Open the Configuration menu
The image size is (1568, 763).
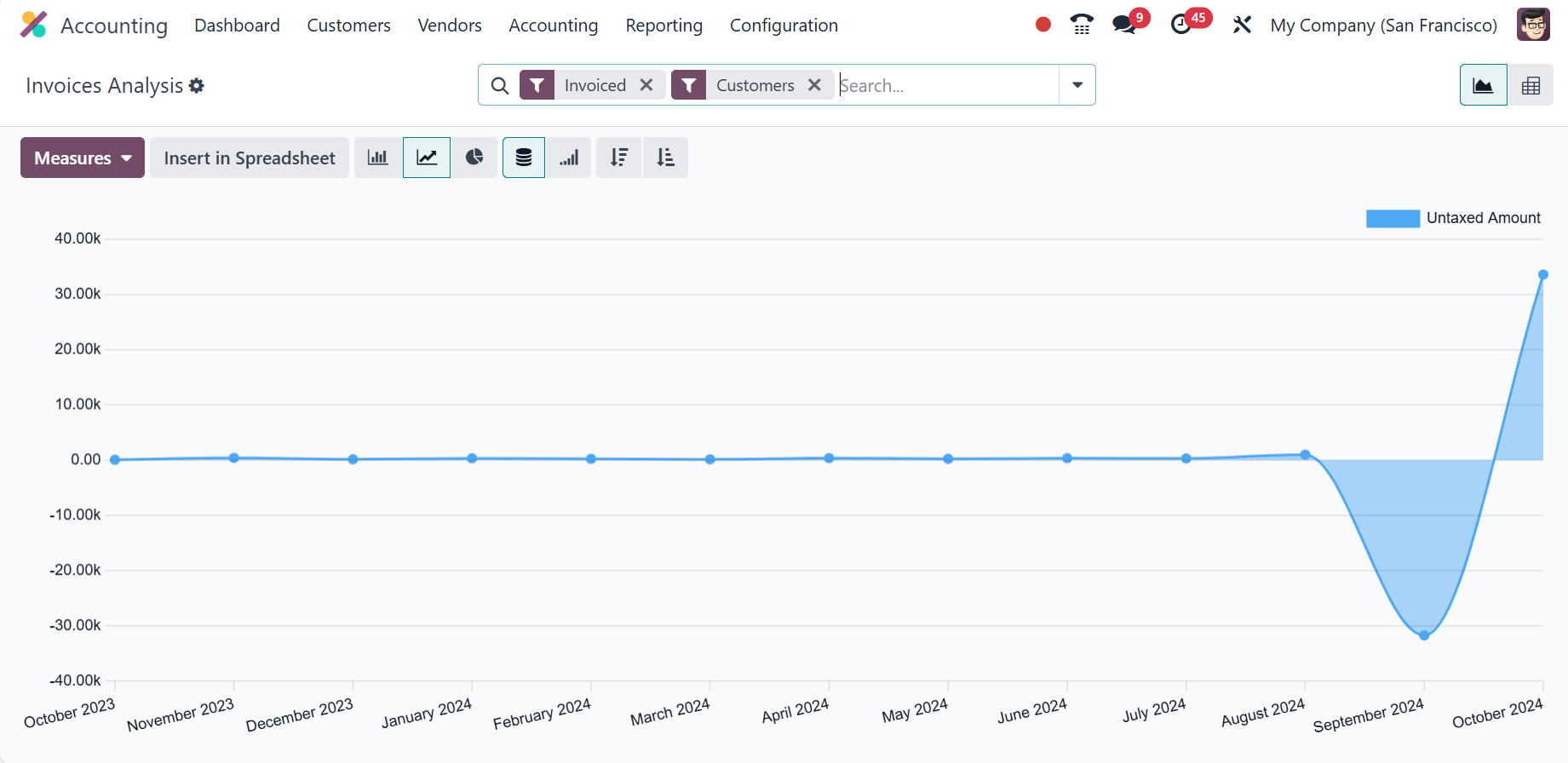pyautogui.click(x=784, y=25)
